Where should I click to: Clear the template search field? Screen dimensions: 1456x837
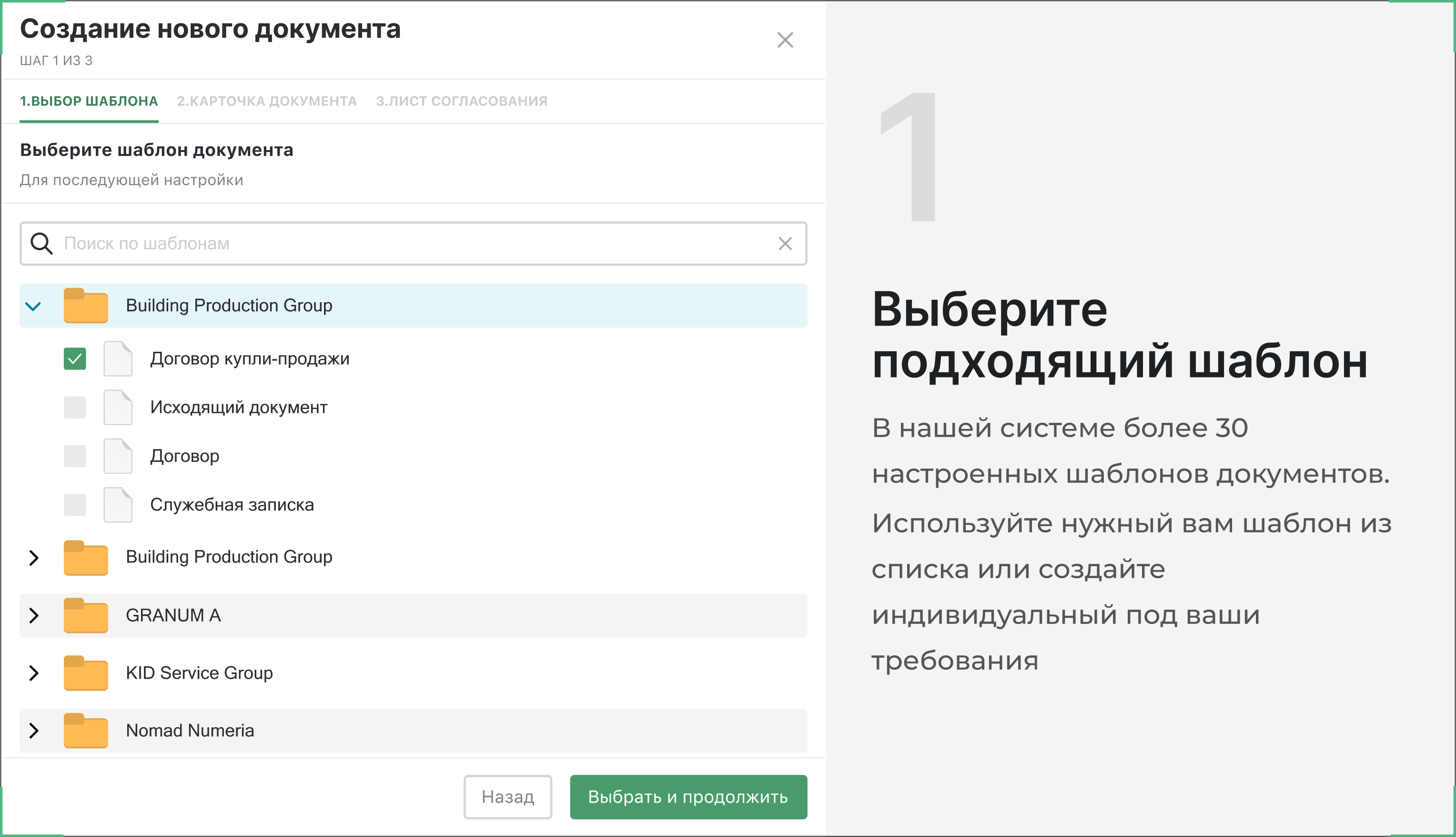pos(785,244)
